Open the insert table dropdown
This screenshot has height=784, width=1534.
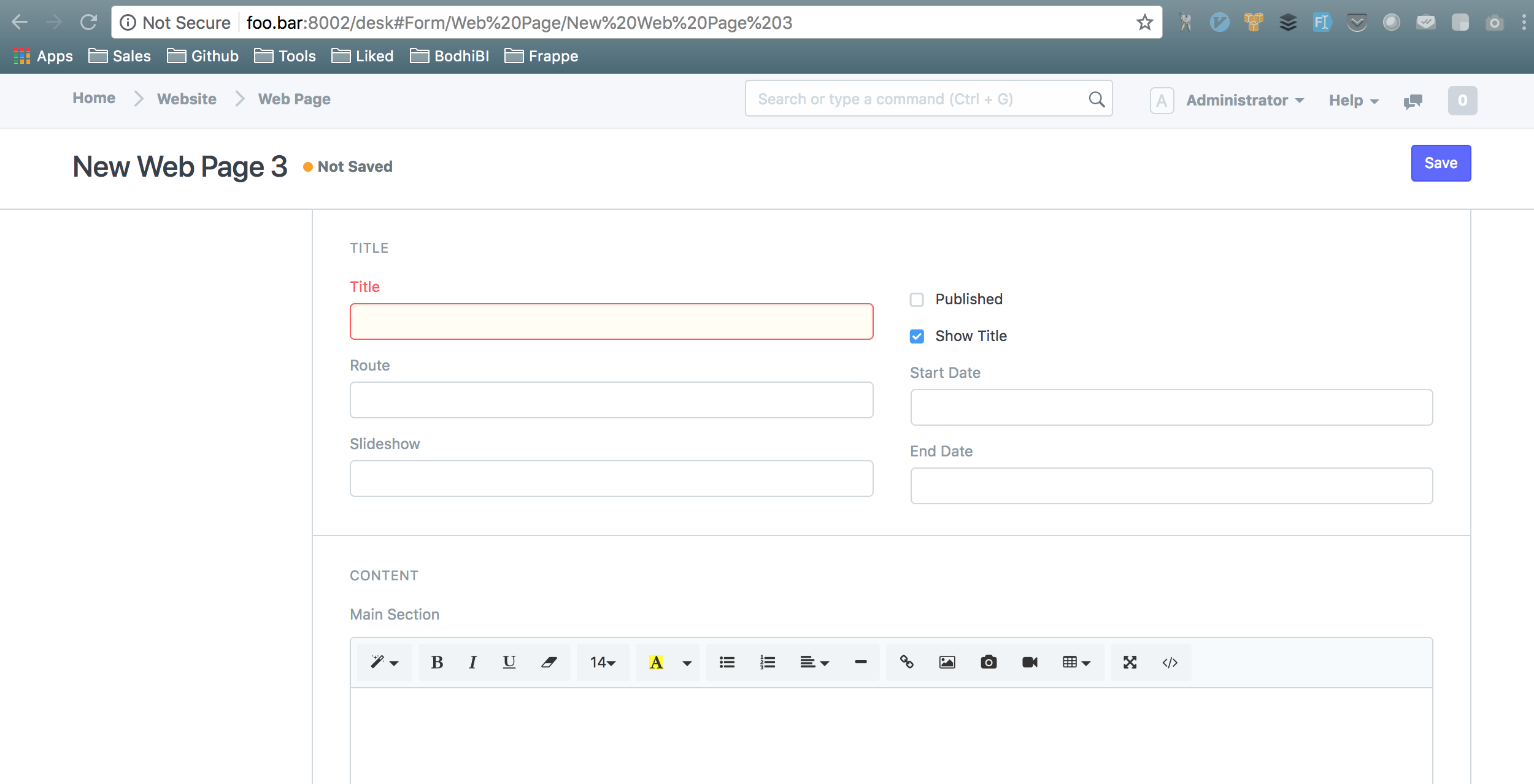point(1076,663)
